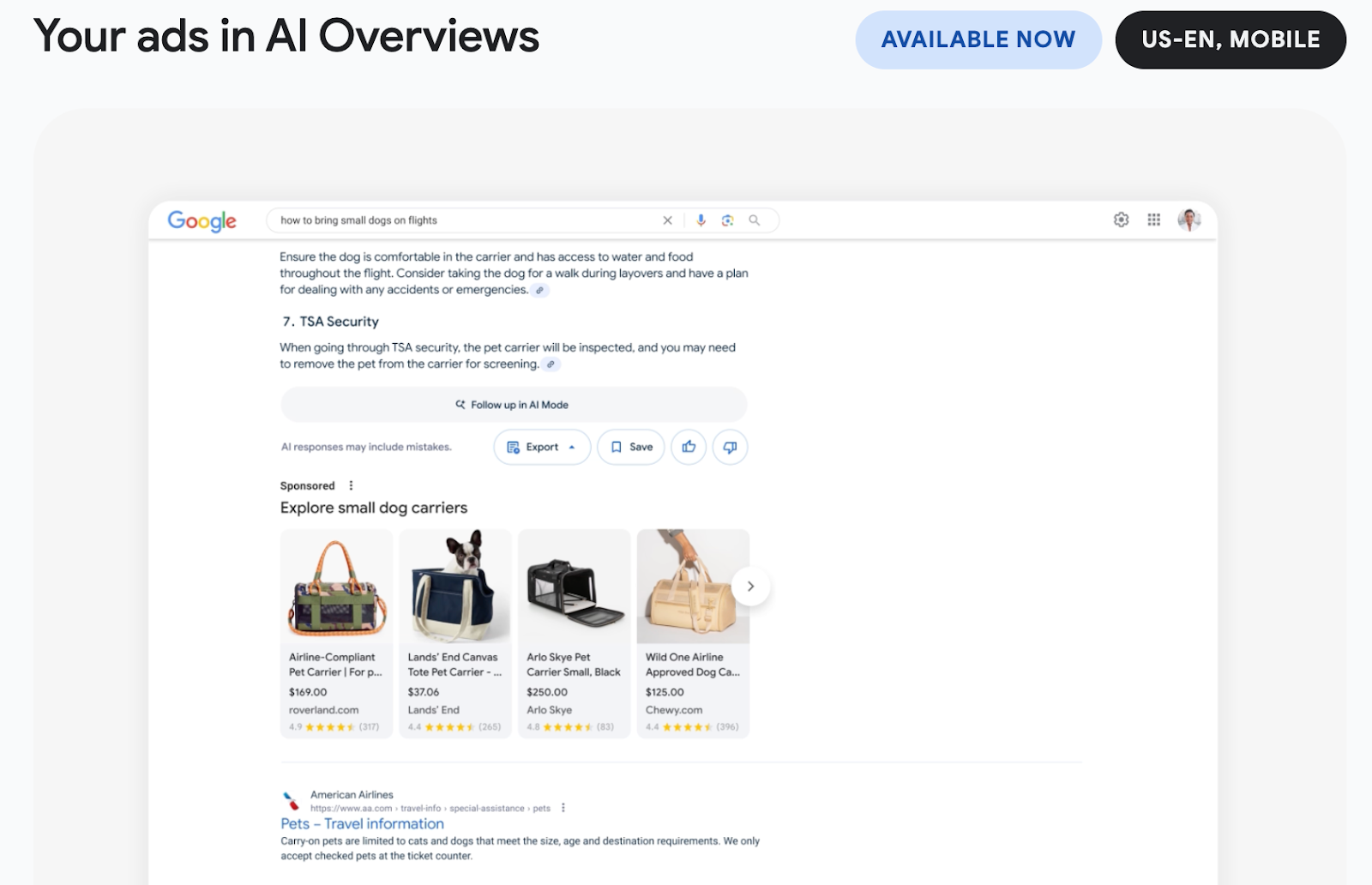Click 'Arlo Skye Pet Carrier Small, Black' title
The width and height of the screenshot is (1372, 885).
click(574, 665)
